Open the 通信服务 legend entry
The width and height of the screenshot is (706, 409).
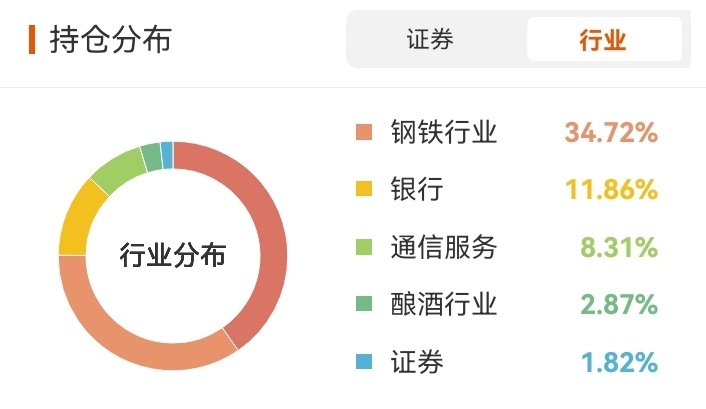pyautogui.click(x=443, y=247)
